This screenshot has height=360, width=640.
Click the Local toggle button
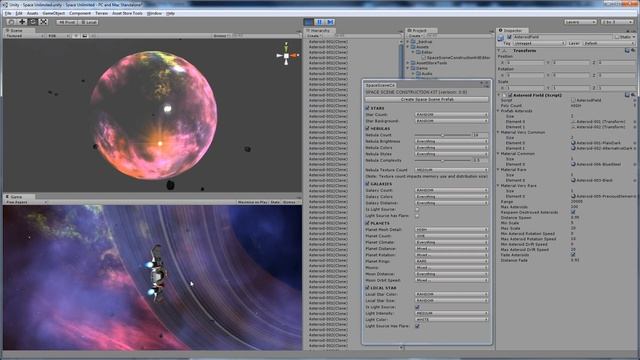pyautogui.click(x=88, y=22)
